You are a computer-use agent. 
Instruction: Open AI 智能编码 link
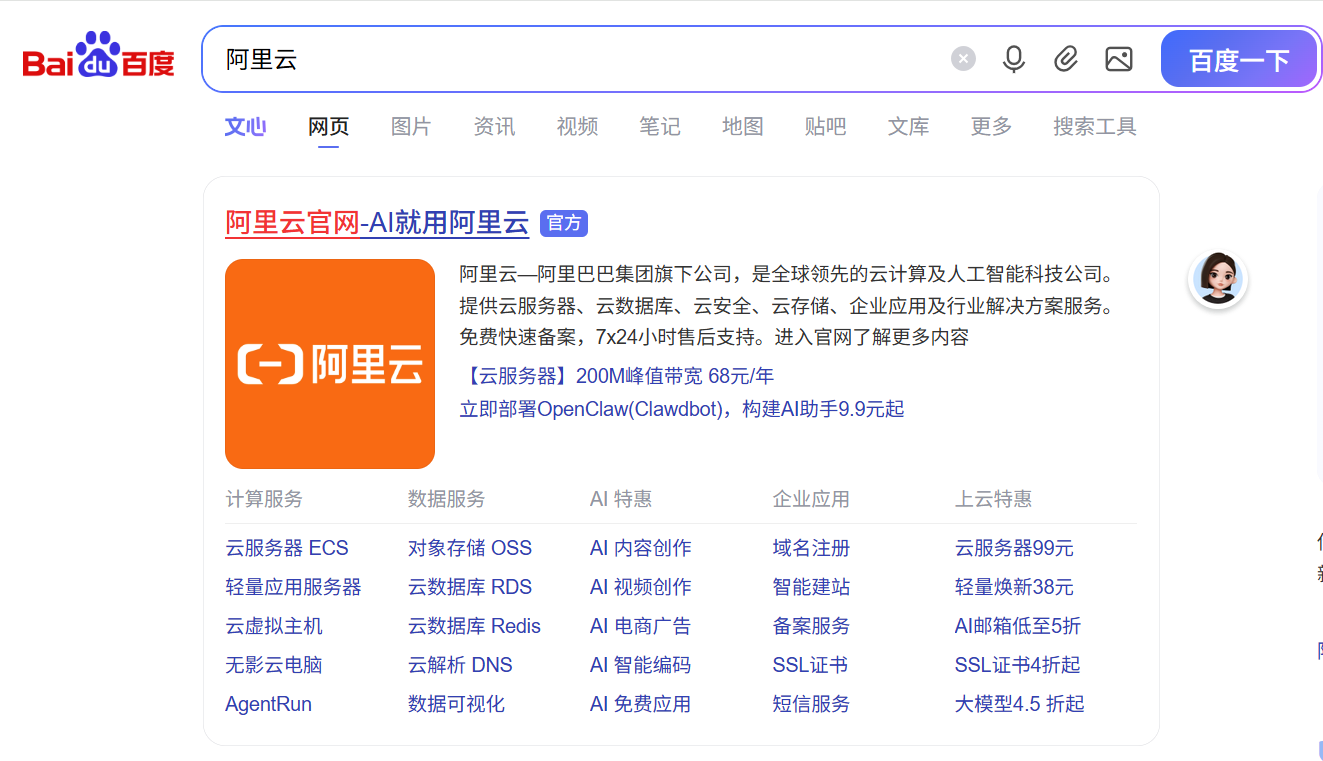coord(640,665)
